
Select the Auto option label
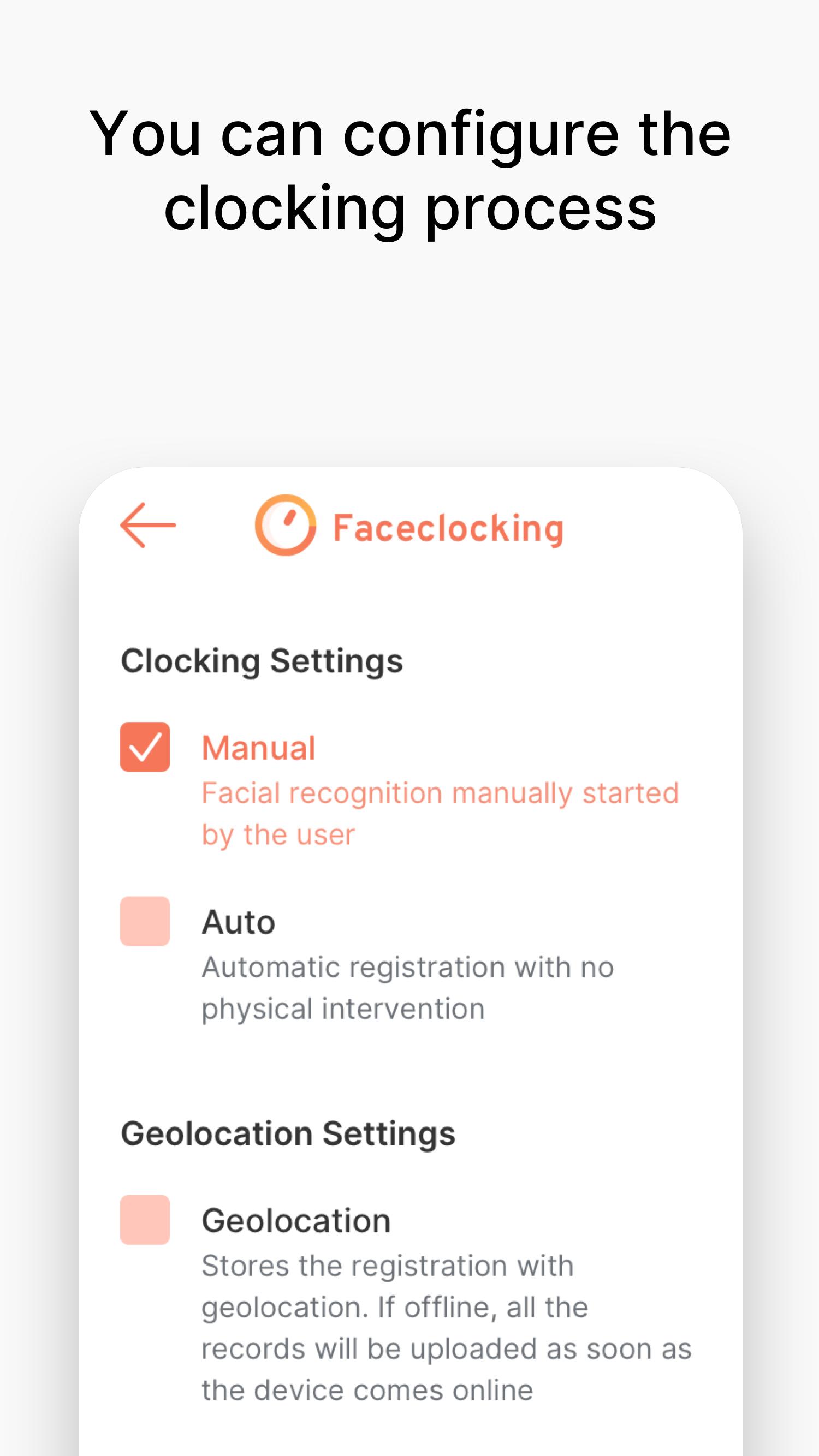(239, 922)
